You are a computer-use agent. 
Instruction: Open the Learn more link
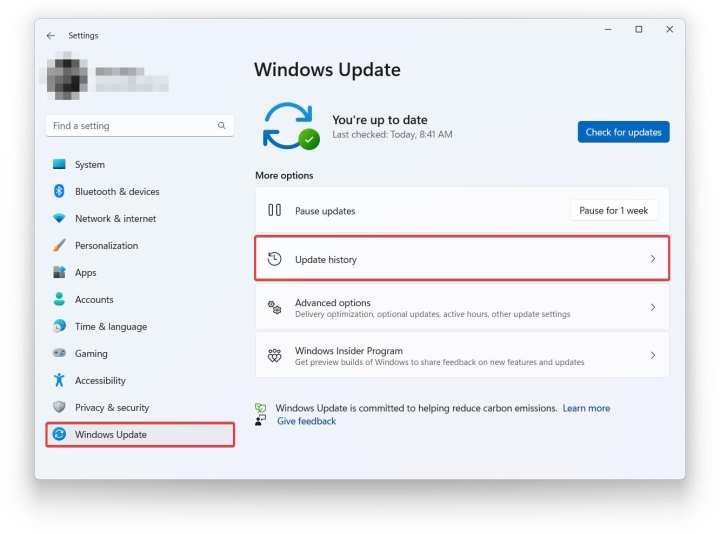click(586, 408)
